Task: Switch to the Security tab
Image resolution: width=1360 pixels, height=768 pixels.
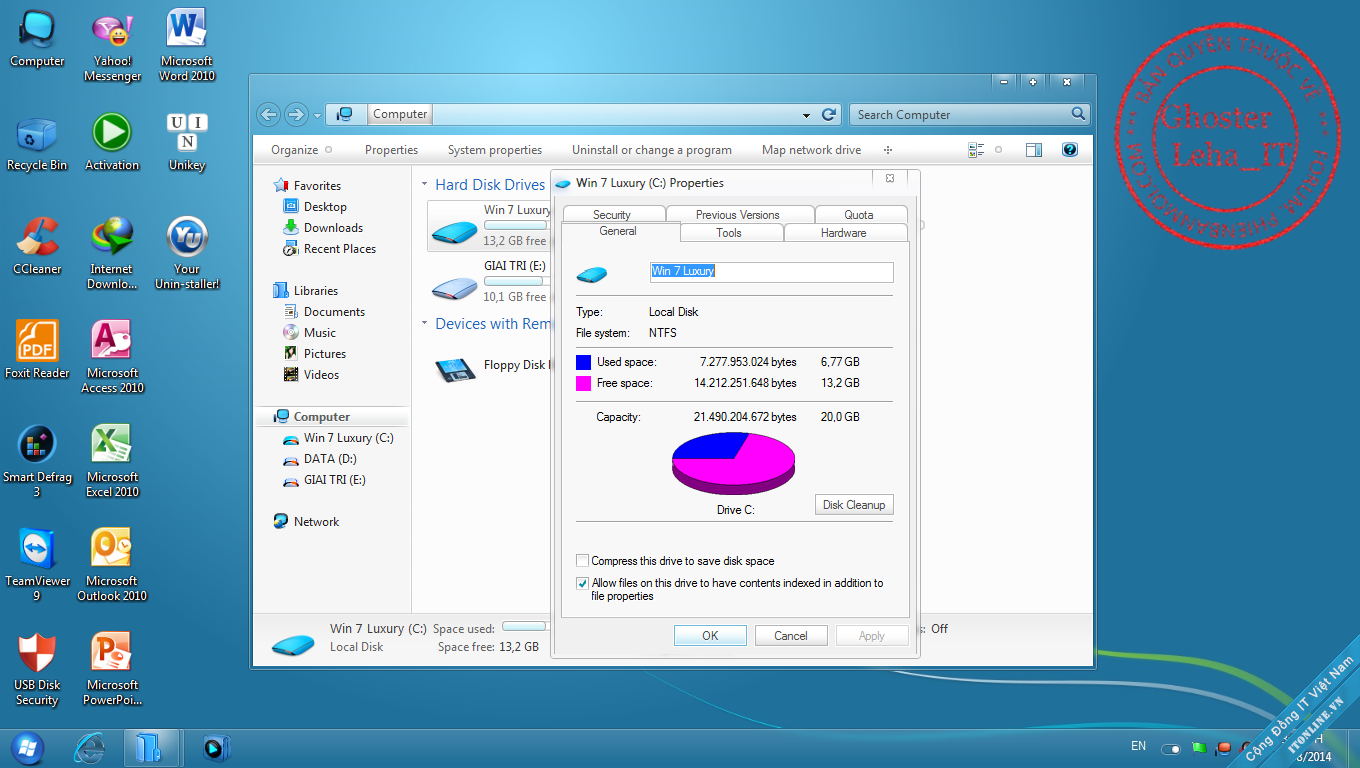Action: 612,214
